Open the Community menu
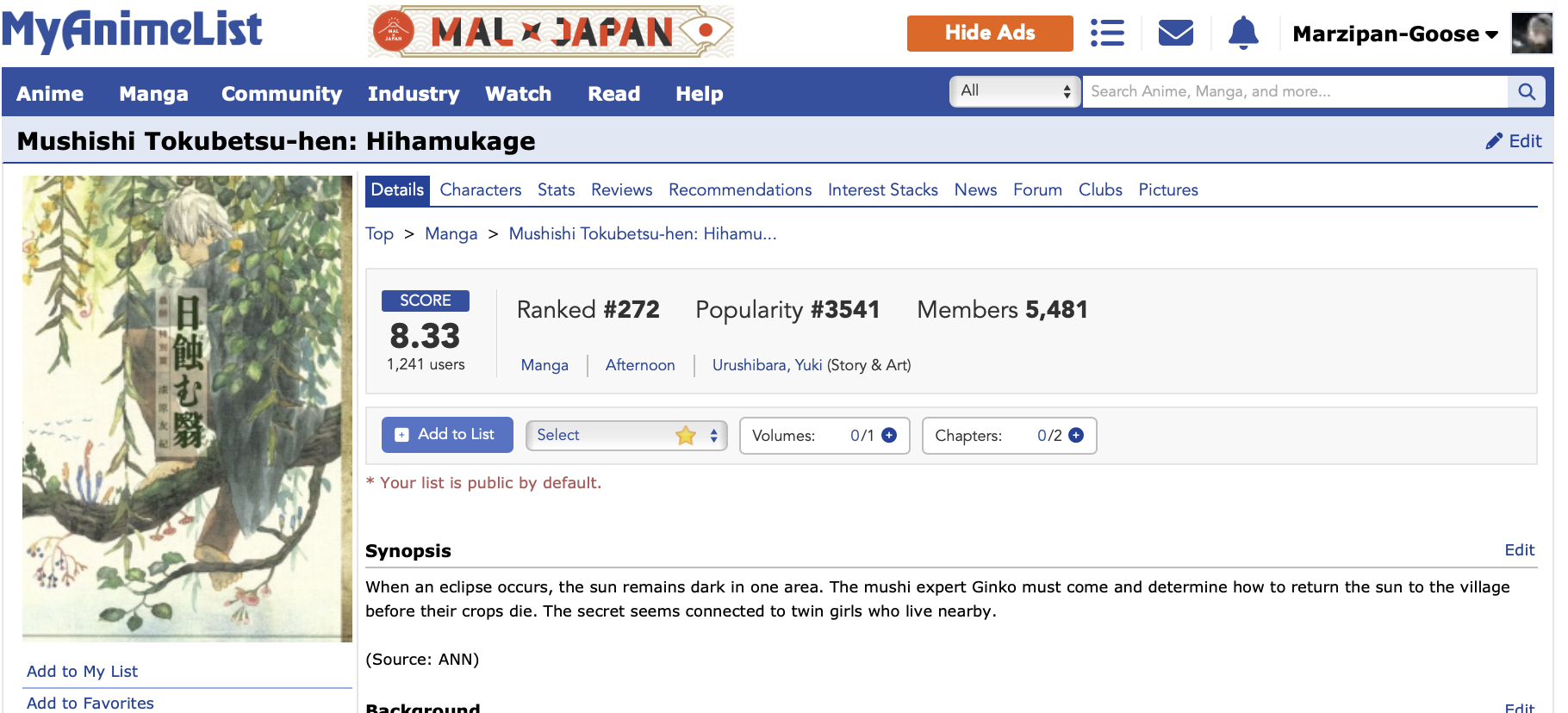Screen dimensions: 1568x713 coord(282,94)
